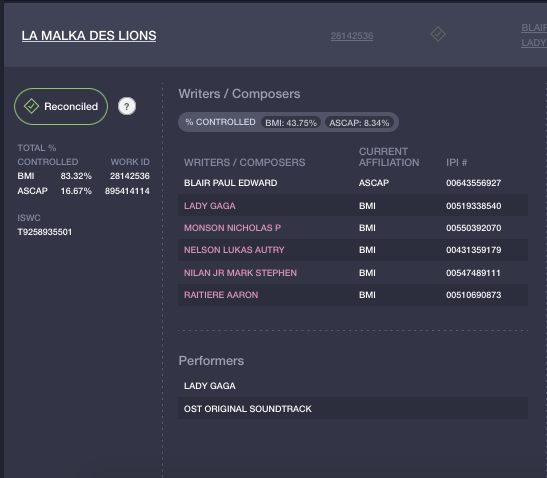
Task: Click the ASCAP: 8.34% controlled pill
Action: click(359, 122)
